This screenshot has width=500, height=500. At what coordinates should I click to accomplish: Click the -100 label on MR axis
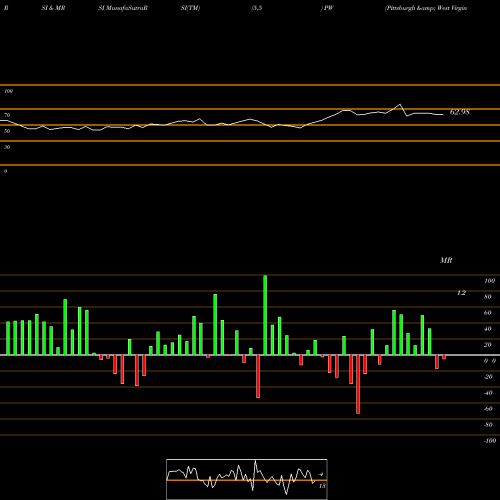click(489, 441)
